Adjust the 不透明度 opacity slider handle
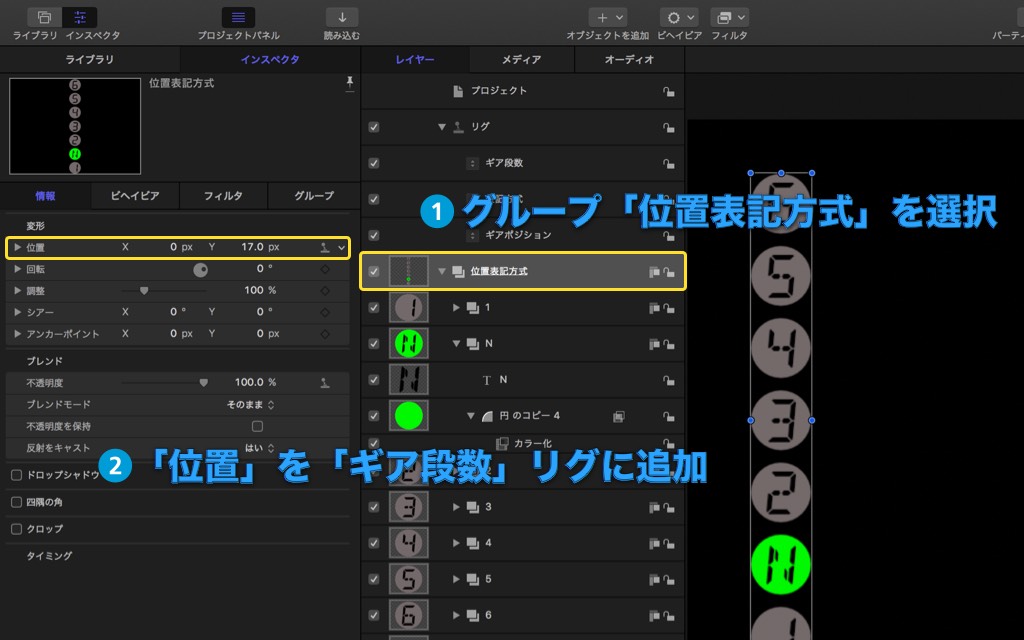Screen dimensions: 1024x640 pyautogui.click(x=204, y=383)
